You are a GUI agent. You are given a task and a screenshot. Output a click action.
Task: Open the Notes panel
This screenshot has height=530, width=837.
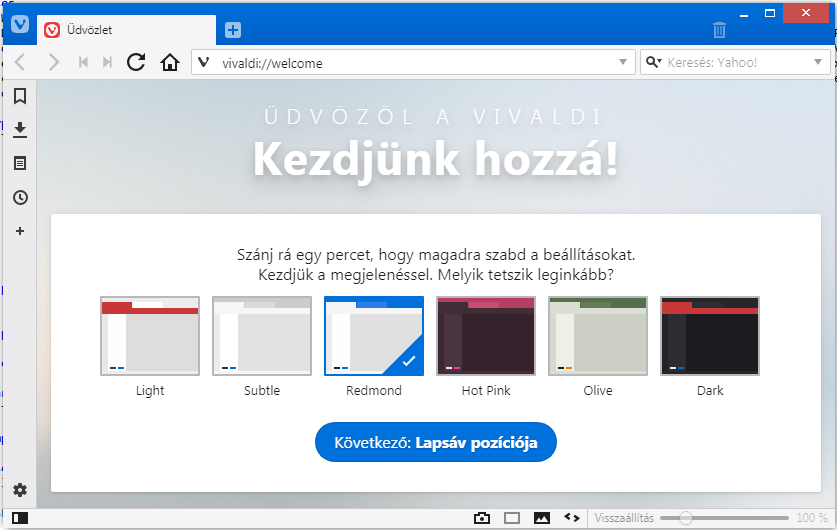point(20,163)
